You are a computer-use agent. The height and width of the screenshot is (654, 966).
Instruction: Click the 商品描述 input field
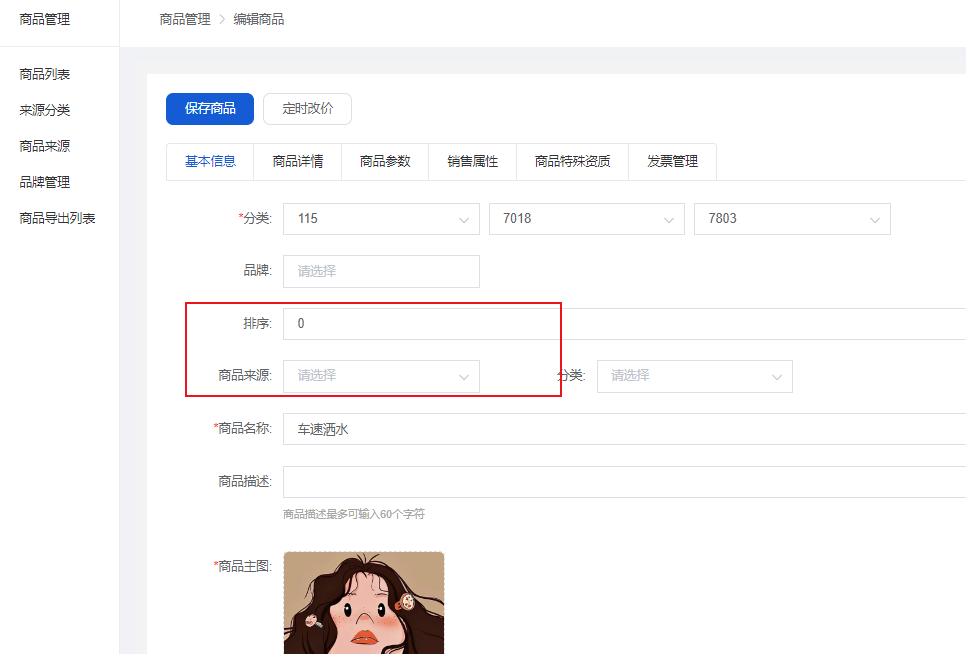(x=620, y=482)
